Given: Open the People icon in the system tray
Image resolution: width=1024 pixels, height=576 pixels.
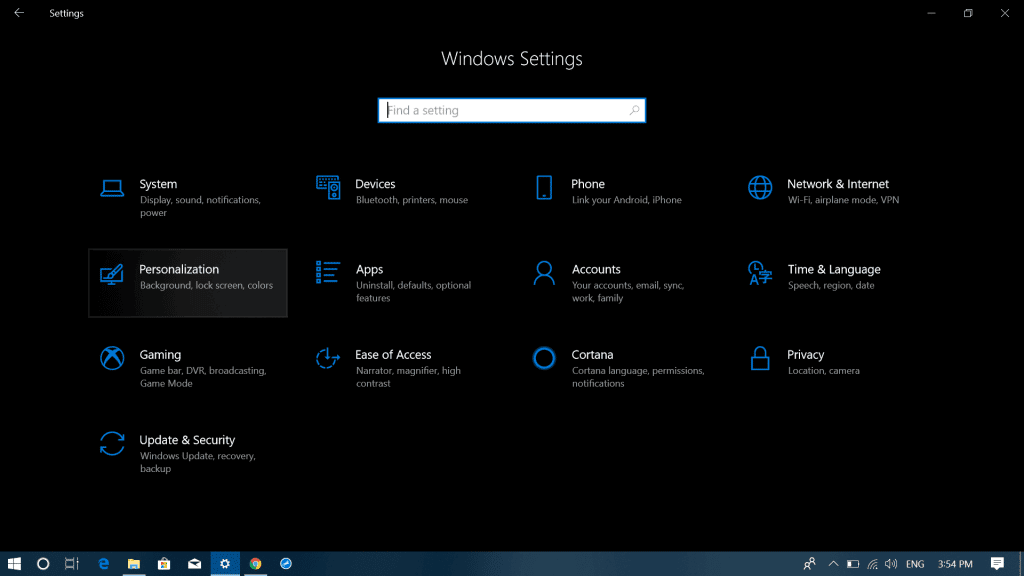Looking at the screenshot, I should coord(809,564).
